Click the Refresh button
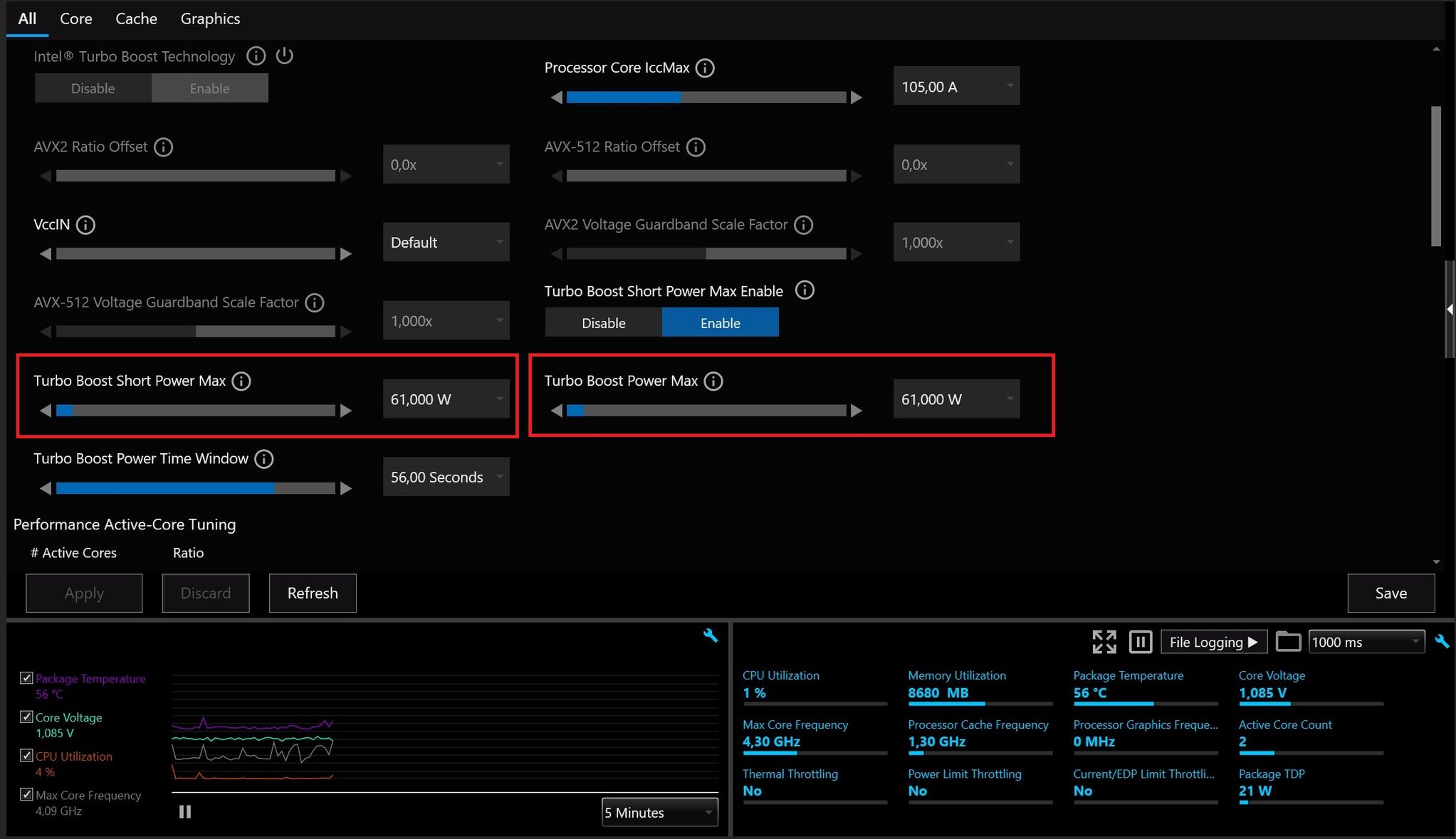Viewport: 1456px width, 839px height. pos(313,593)
